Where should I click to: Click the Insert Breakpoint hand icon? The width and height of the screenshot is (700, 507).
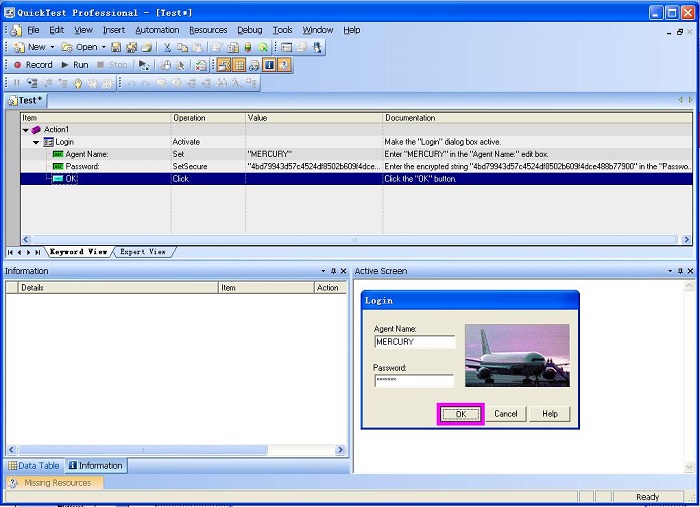[78, 83]
